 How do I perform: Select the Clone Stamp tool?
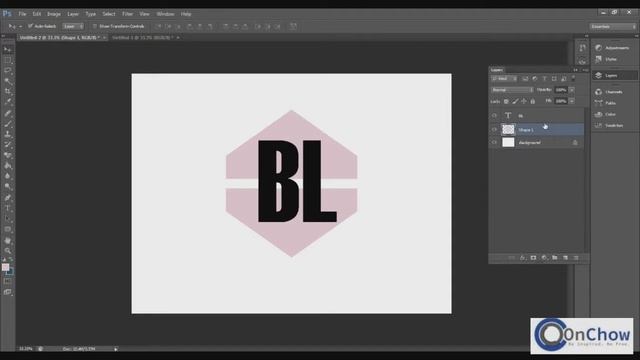point(8,134)
